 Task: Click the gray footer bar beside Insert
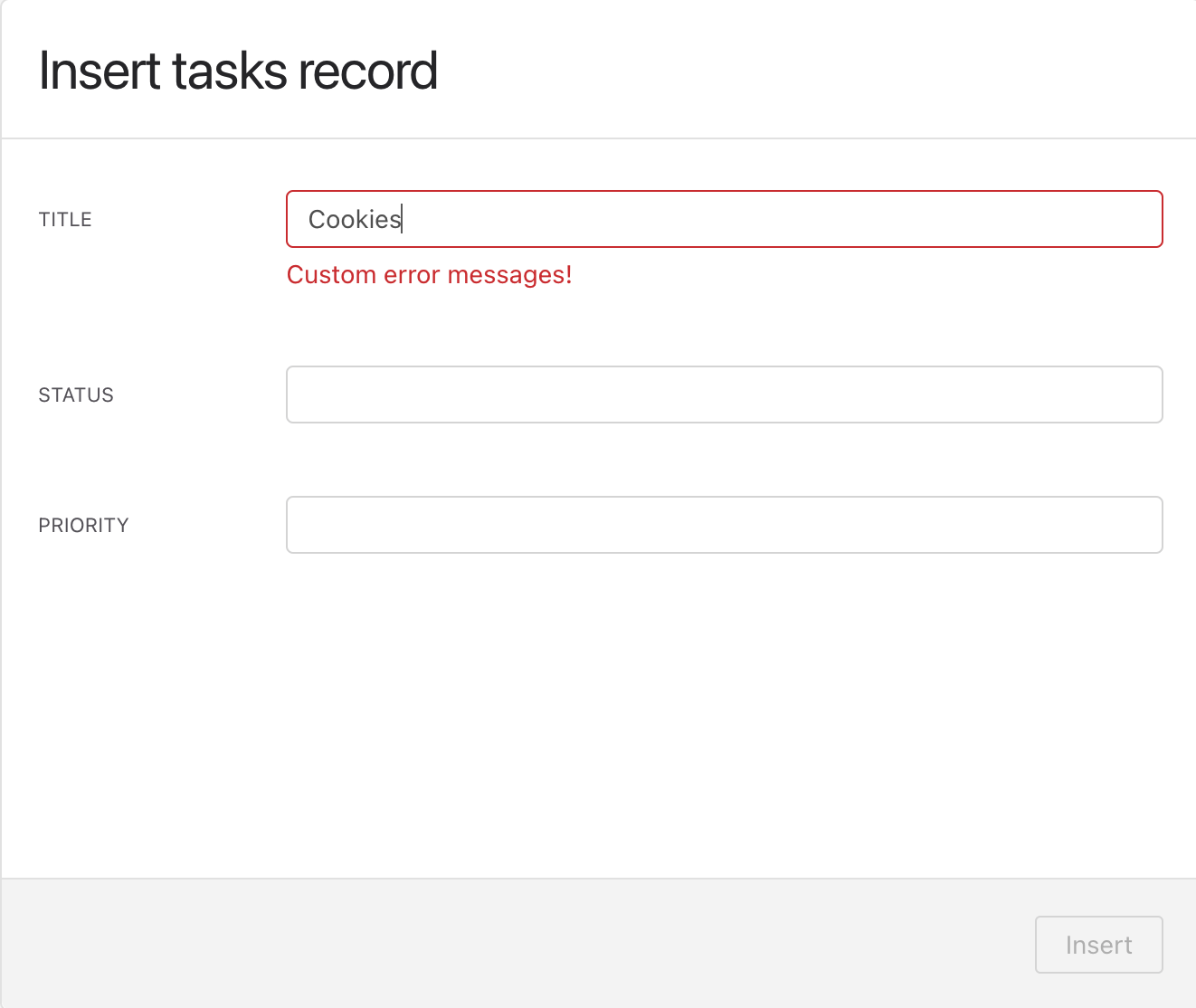(x=516, y=943)
